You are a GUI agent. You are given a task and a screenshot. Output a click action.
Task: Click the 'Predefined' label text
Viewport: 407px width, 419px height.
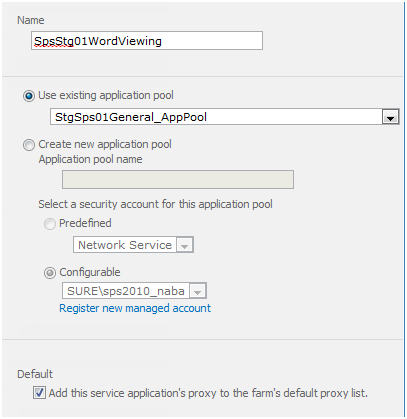85,223
